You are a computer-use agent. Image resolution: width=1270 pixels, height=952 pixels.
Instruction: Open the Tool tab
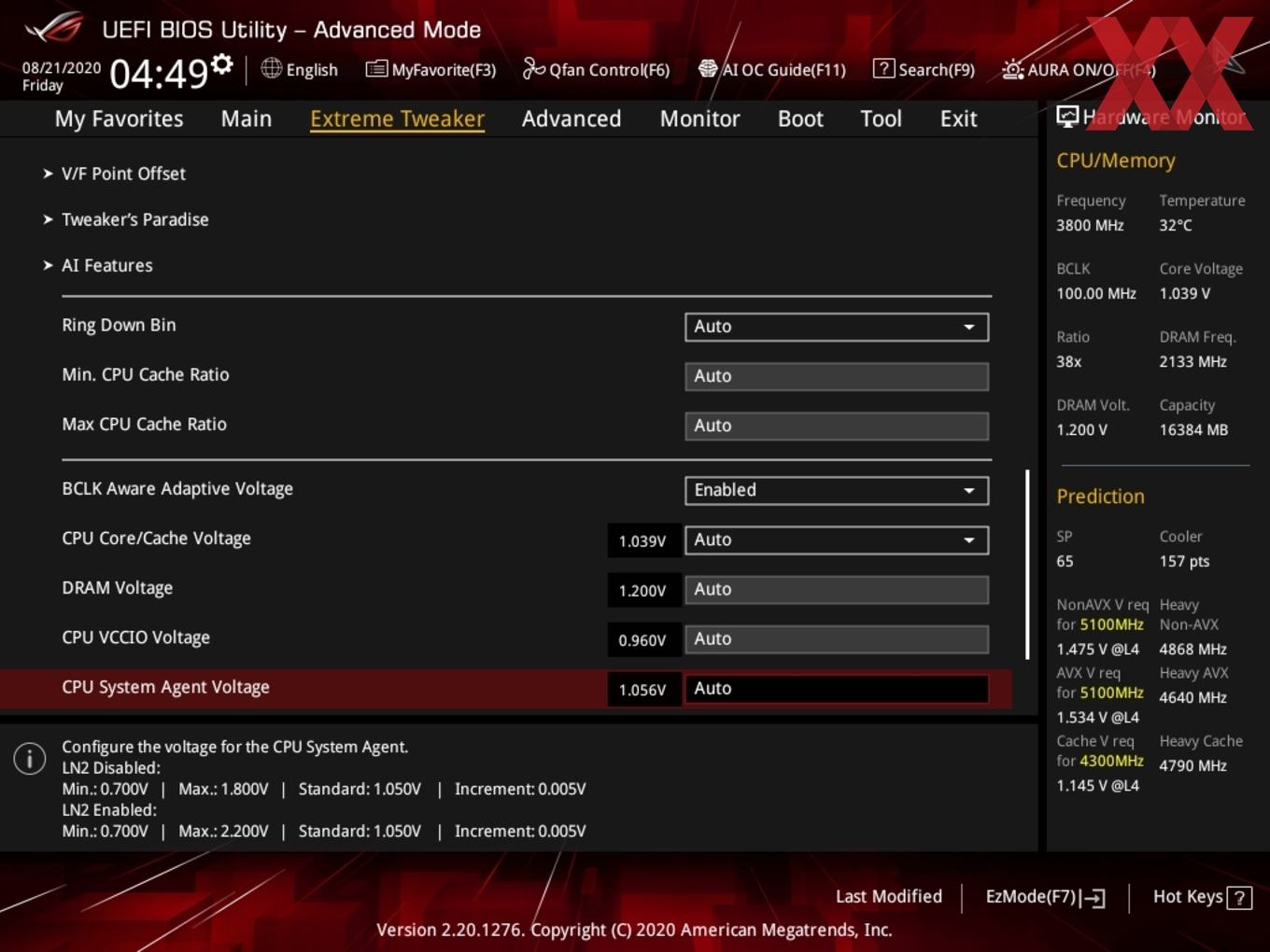click(x=881, y=119)
